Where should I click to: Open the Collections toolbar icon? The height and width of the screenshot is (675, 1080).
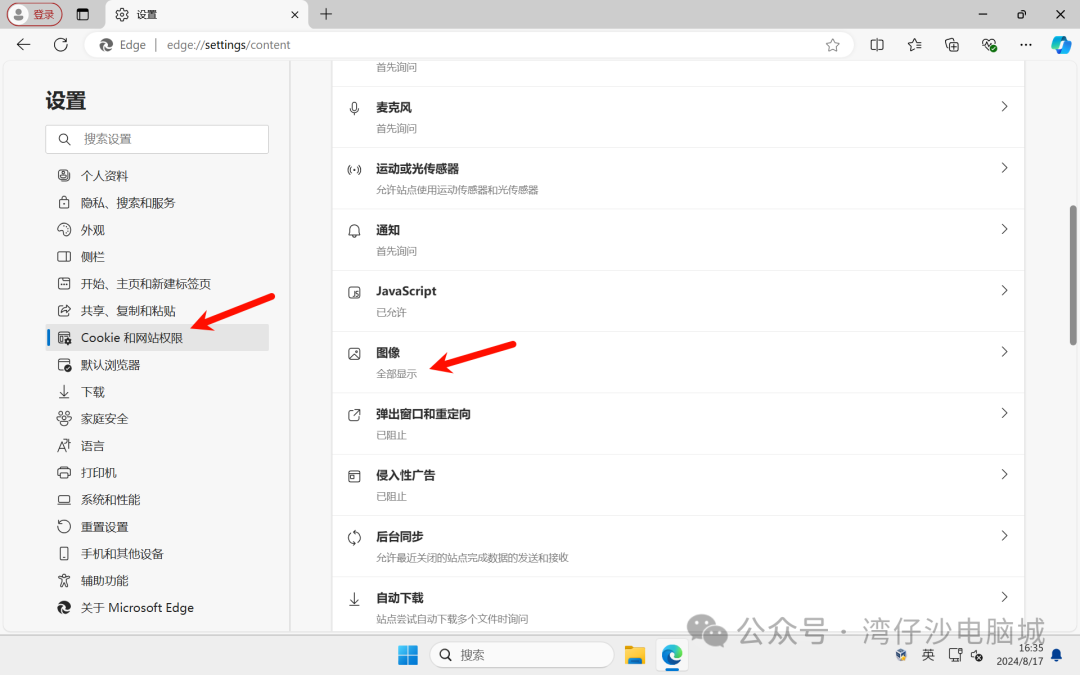coord(952,45)
